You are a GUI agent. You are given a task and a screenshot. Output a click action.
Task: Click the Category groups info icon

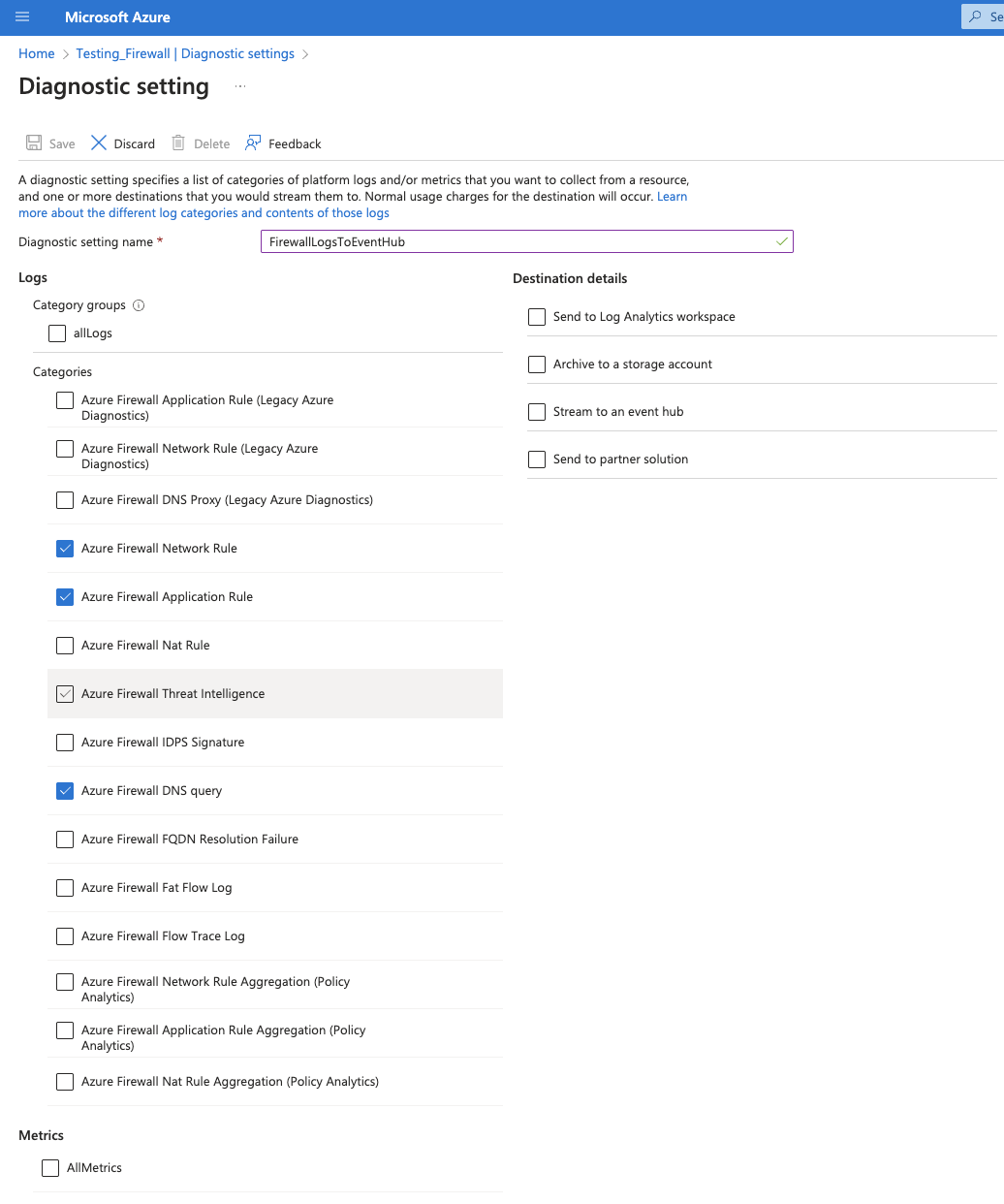point(139,305)
